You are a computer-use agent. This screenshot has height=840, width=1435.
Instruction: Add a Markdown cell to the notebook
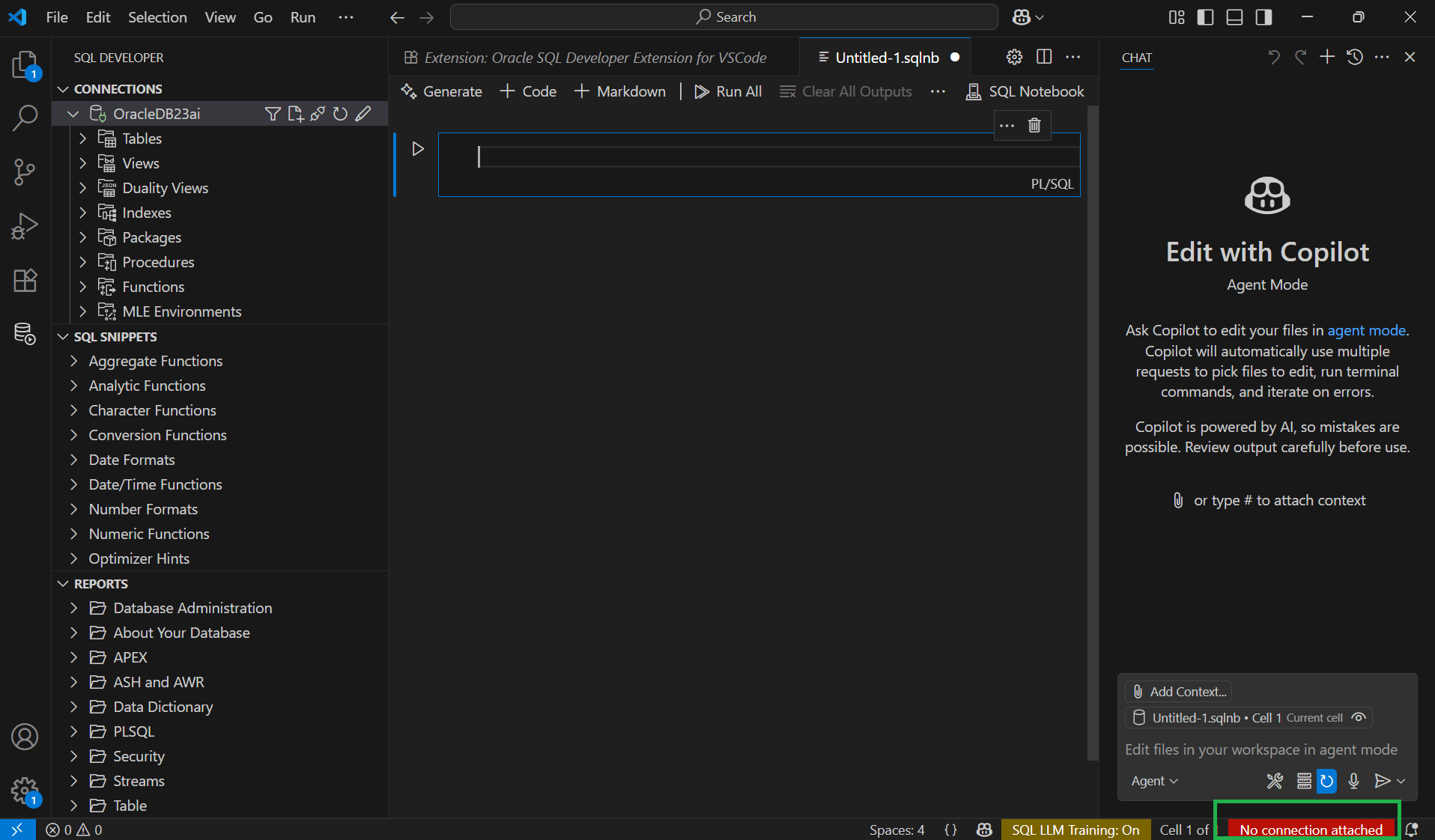pyautogui.click(x=620, y=91)
